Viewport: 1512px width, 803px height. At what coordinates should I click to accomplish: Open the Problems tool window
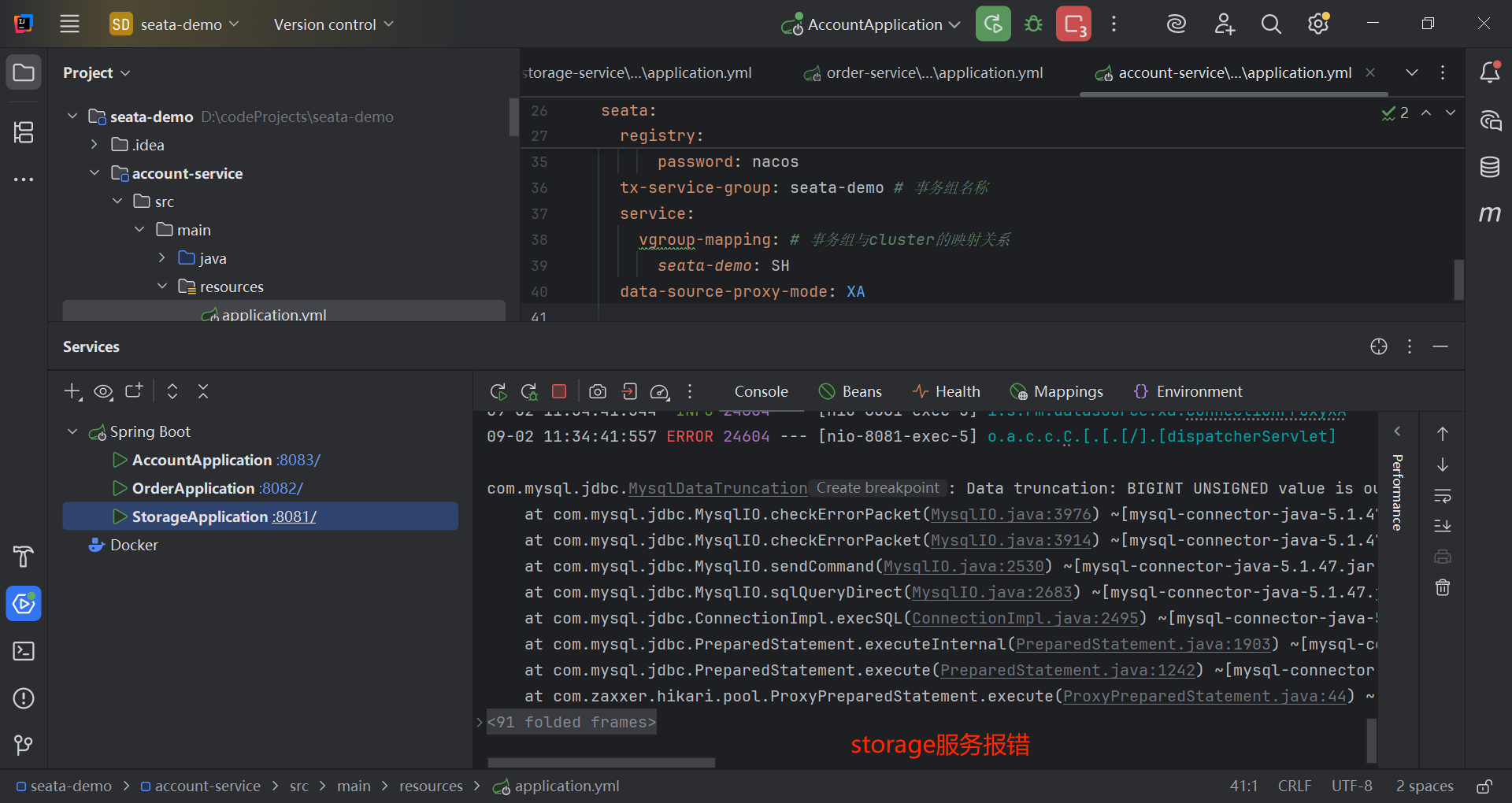pyautogui.click(x=24, y=698)
